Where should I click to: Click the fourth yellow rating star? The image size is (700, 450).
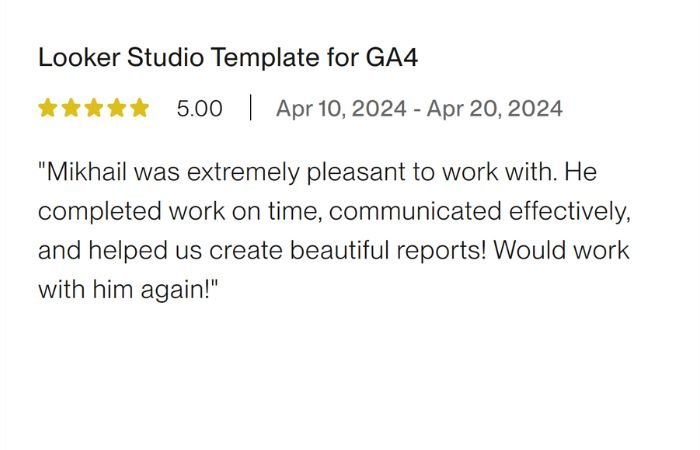point(116,108)
